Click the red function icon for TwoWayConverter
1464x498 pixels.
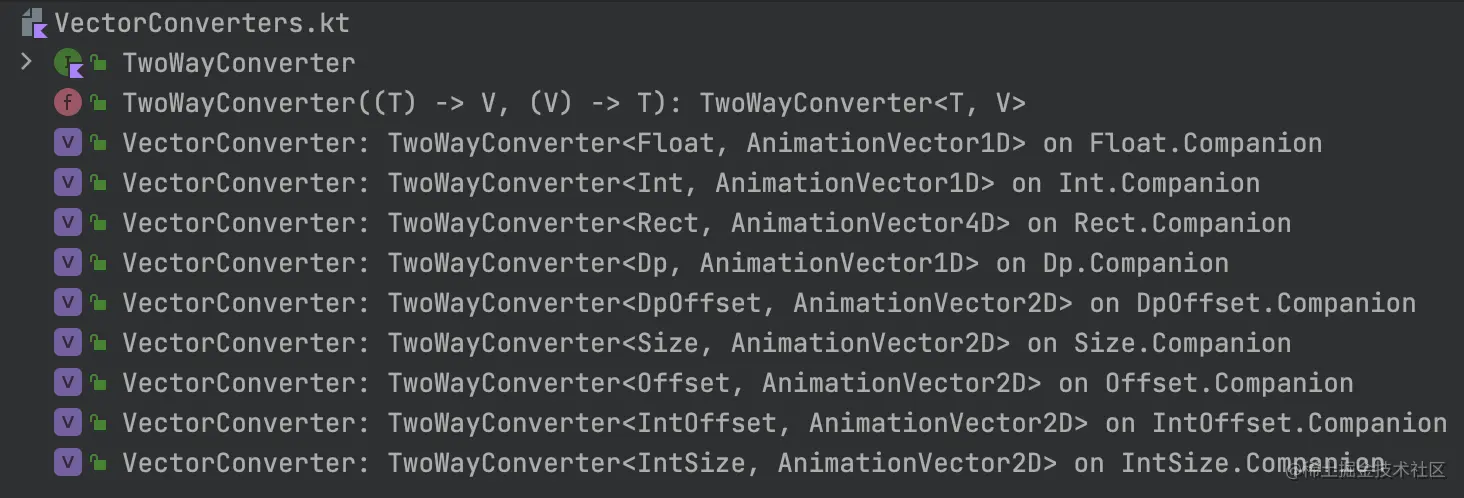67,103
